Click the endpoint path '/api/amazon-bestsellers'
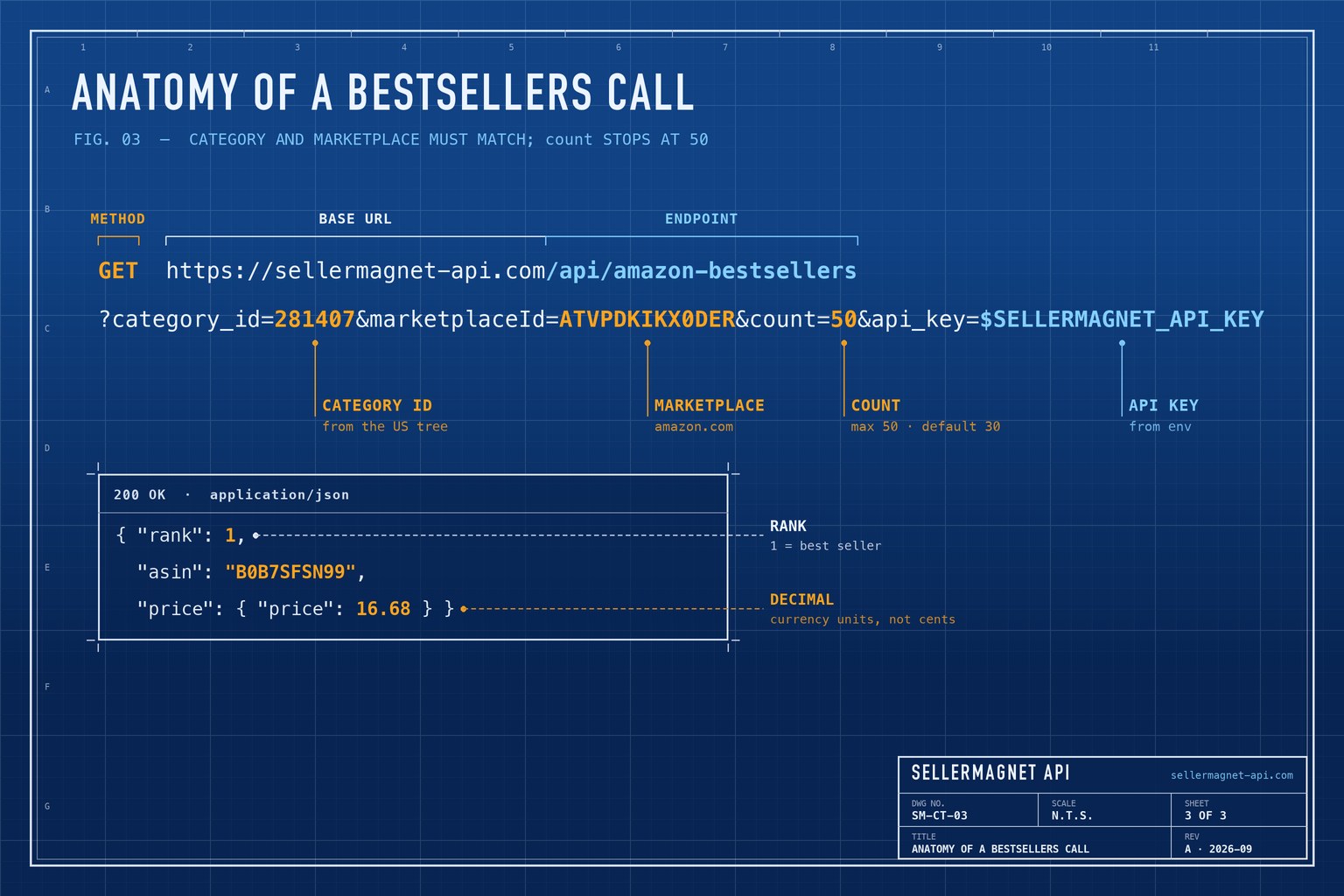This screenshot has width=1344, height=896. click(701, 270)
